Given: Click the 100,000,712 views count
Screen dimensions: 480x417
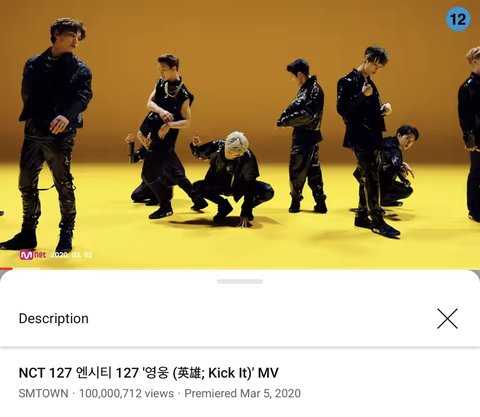Looking at the screenshot, I should tap(127, 393).
